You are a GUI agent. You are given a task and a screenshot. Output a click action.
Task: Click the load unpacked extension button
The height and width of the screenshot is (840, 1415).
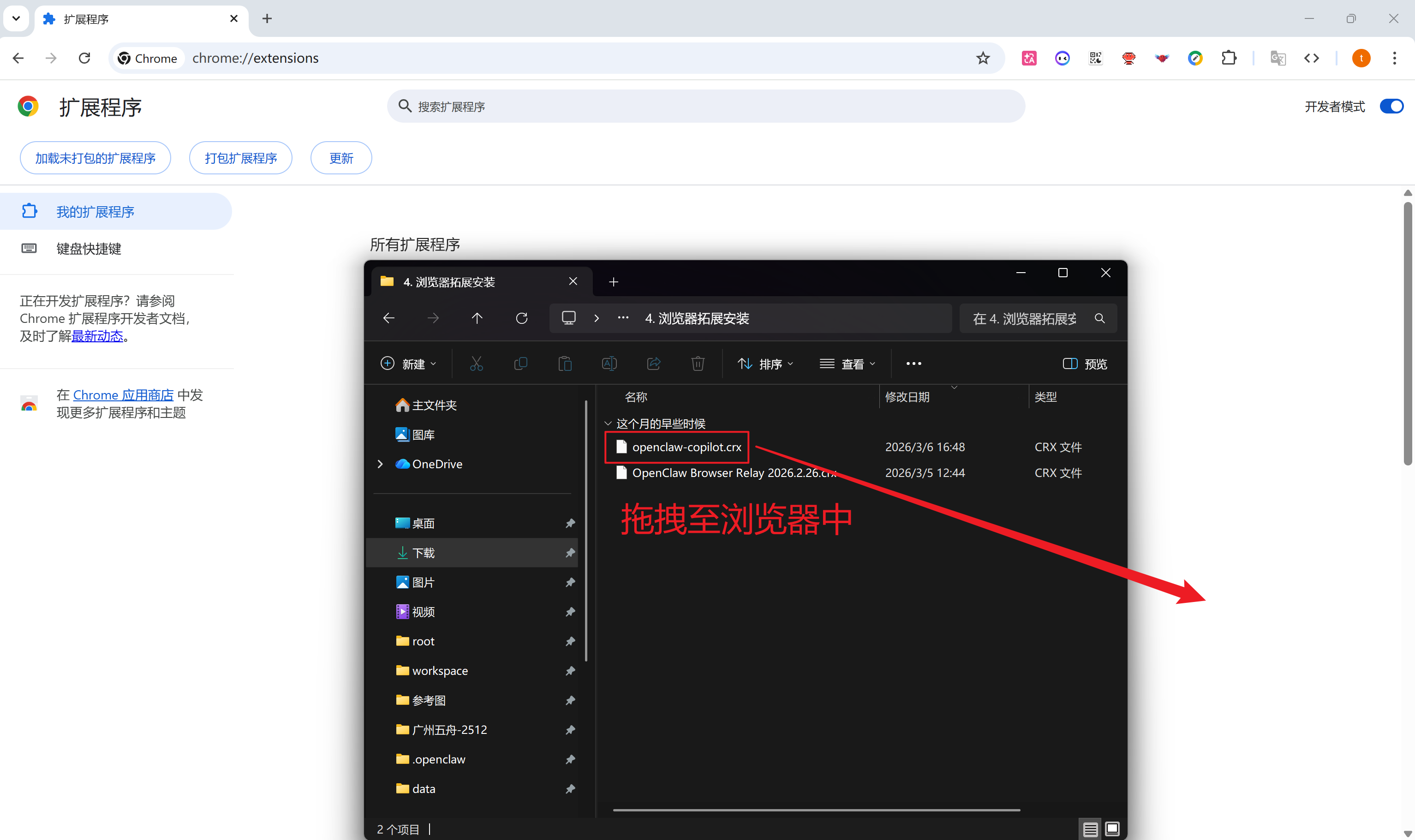click(95, 158)
